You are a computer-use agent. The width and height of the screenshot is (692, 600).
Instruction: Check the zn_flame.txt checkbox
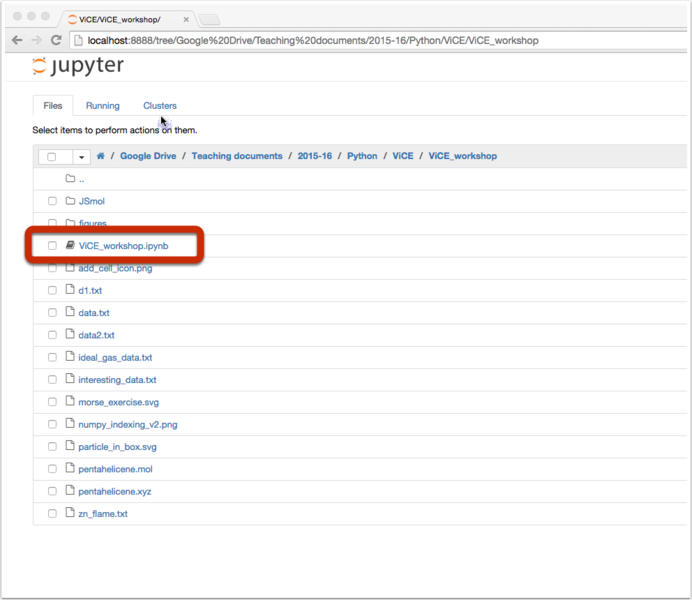pyautogui.click(x=52, y=514)
